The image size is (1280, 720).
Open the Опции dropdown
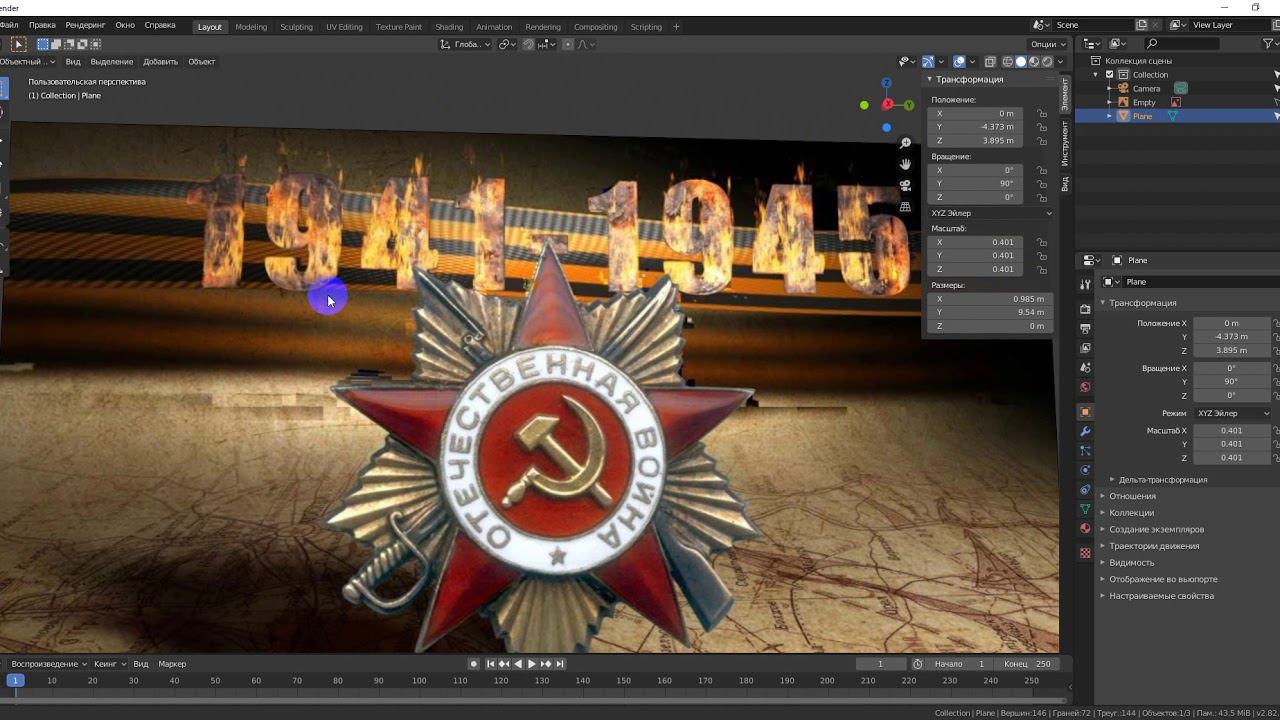click(1047, 44)
